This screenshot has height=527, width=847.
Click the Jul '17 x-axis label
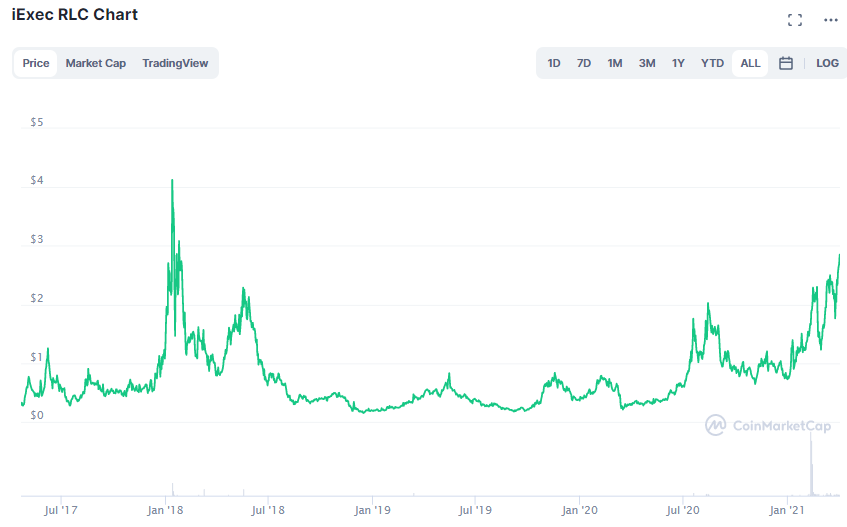click(x=61, y=510)
